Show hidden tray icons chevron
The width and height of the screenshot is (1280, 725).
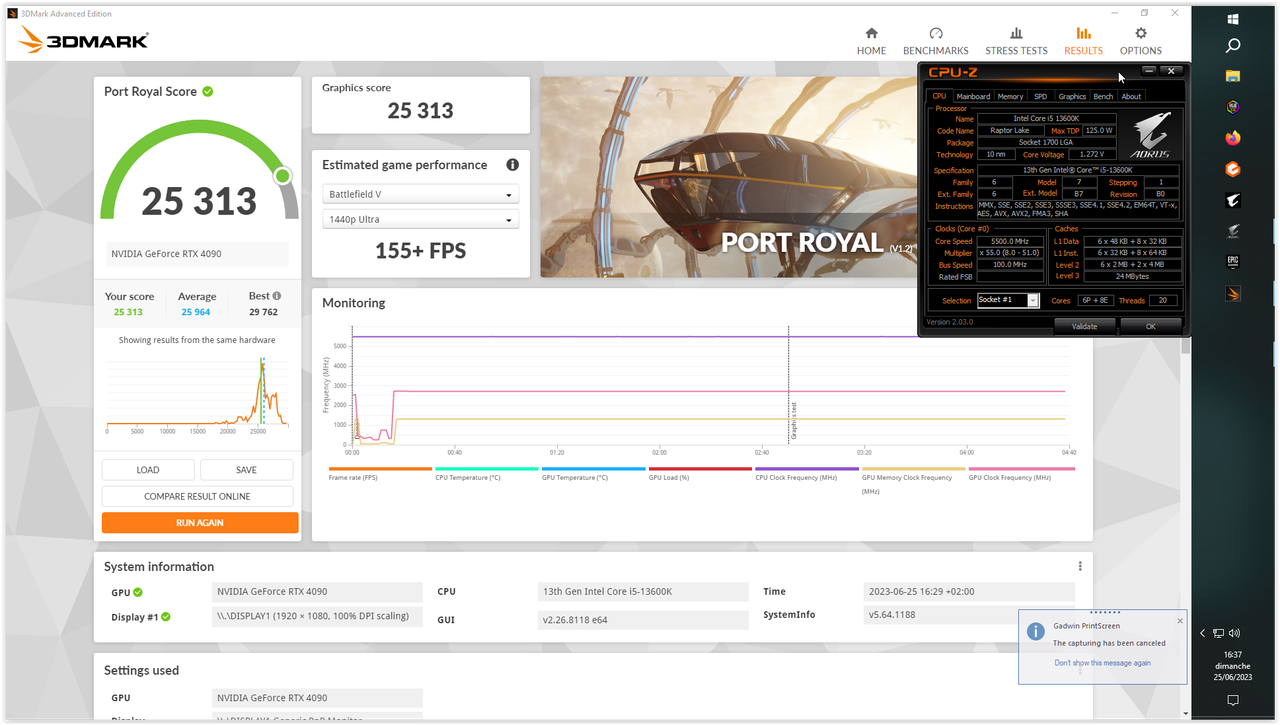click(x=1204, y=633)
